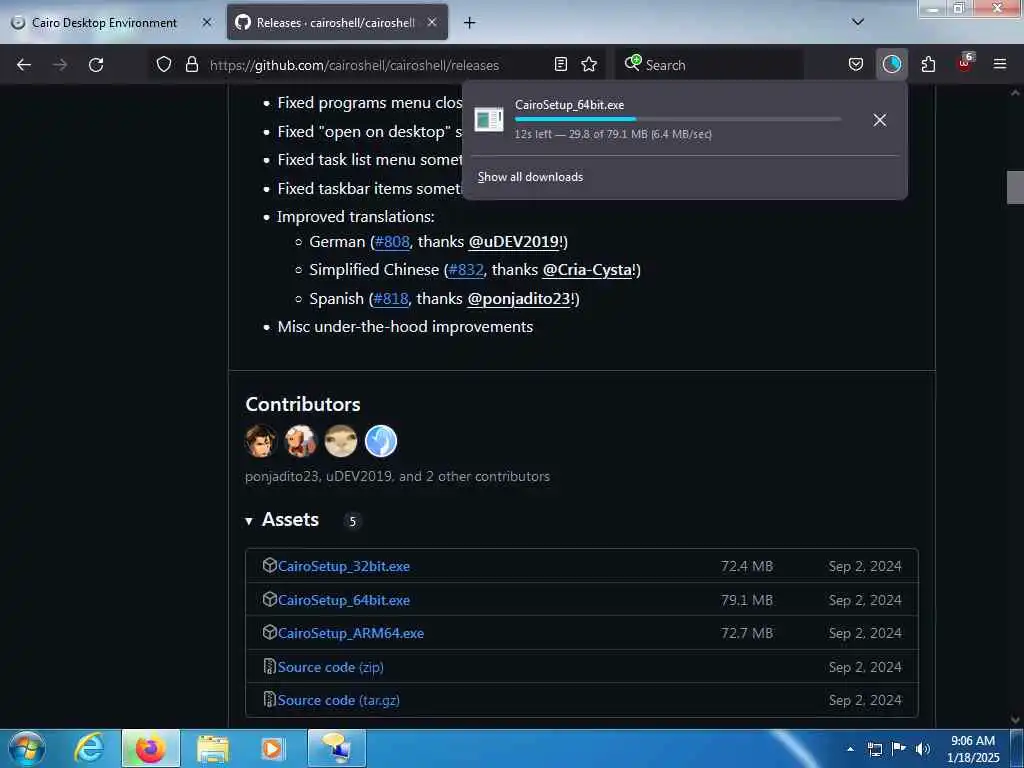Select the Releases cairoshell tab
The height and width of the screenshot is (768, 1024).
click(x=335, y=23)
